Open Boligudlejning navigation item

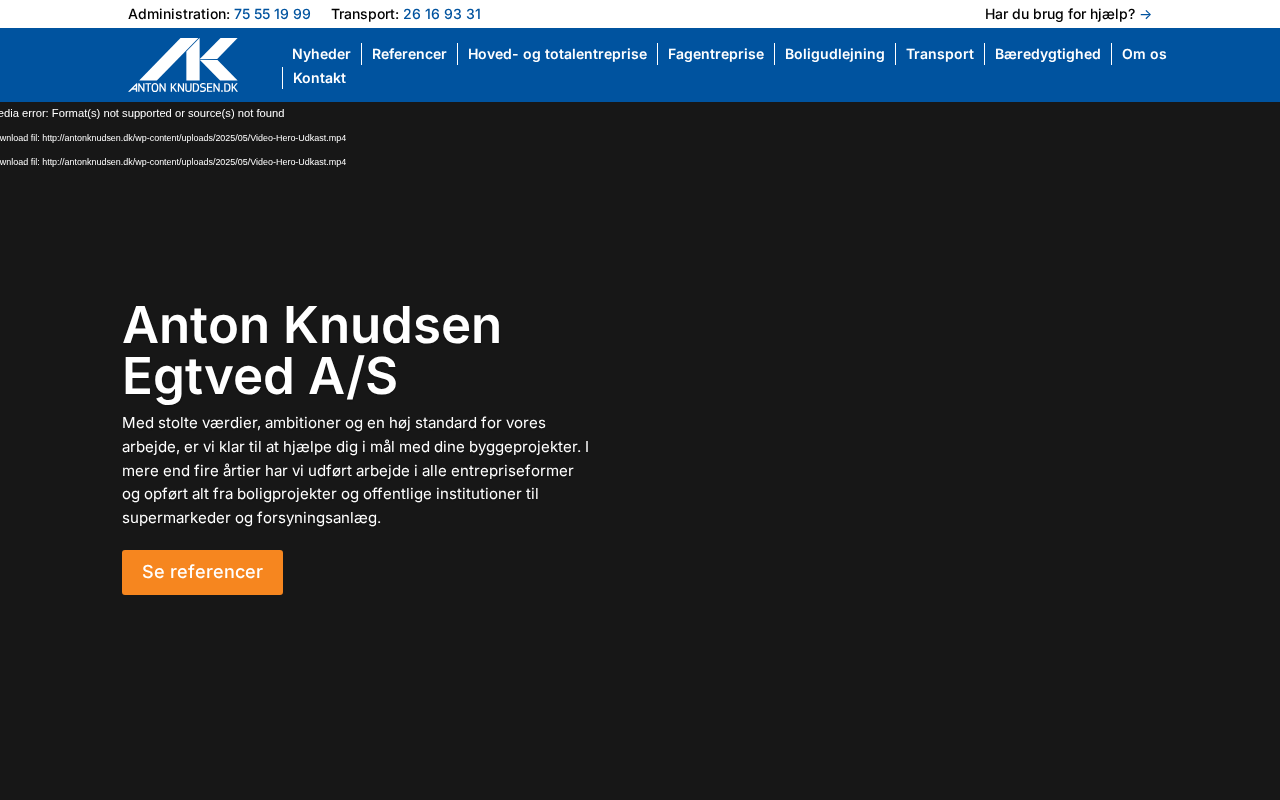835,54
